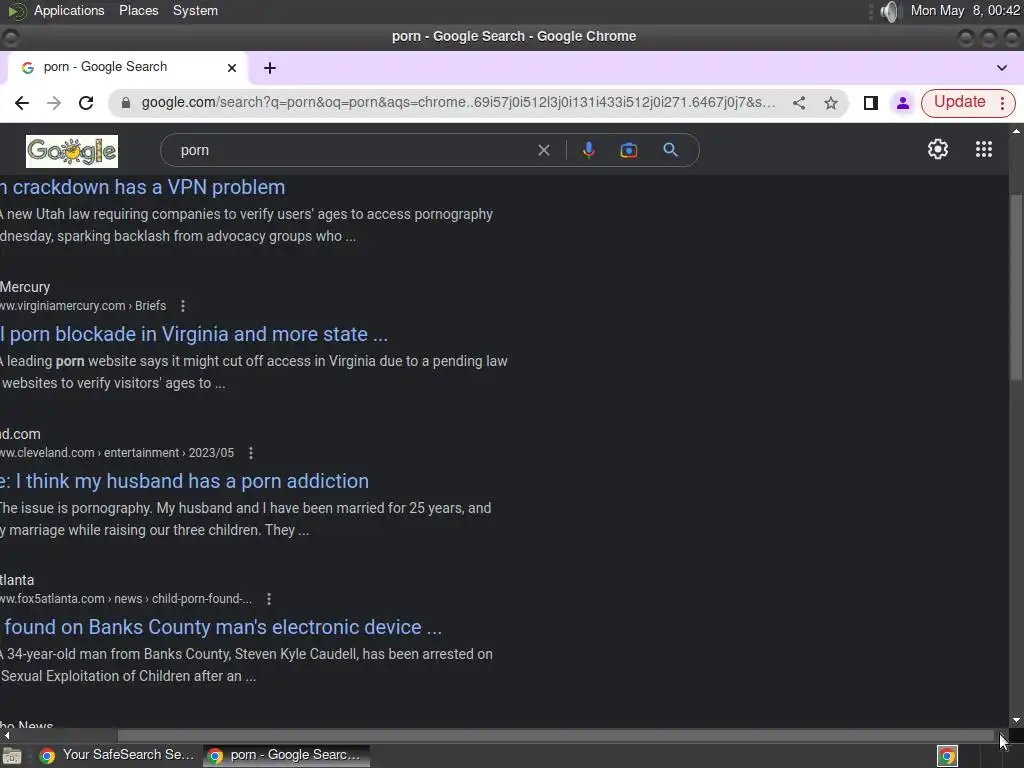Open 'porn blockade in Virginia' result
Screen dimensions: 1024x768
coord(194,334)
